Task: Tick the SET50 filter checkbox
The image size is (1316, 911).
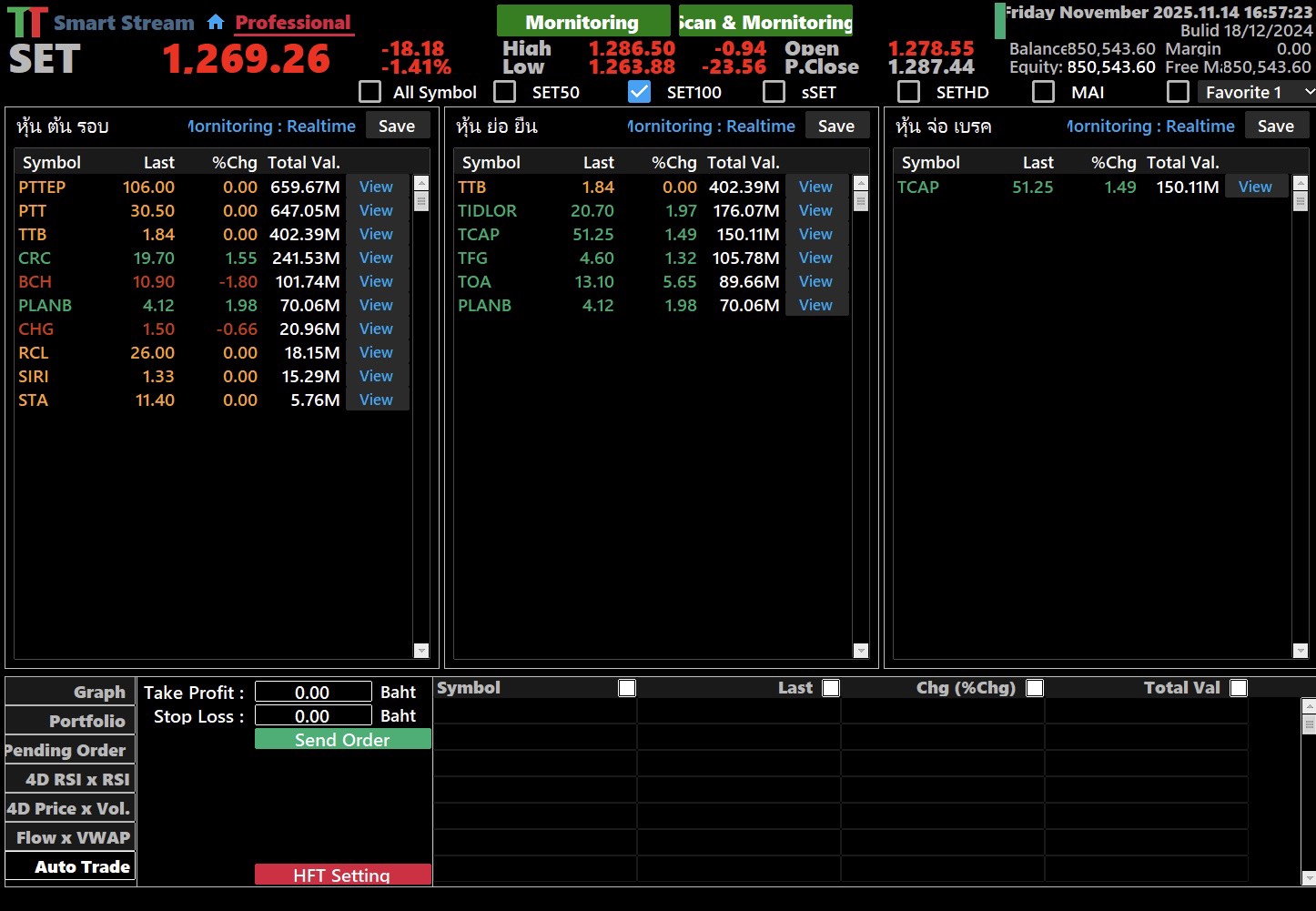Action: [x=505, y=92]
